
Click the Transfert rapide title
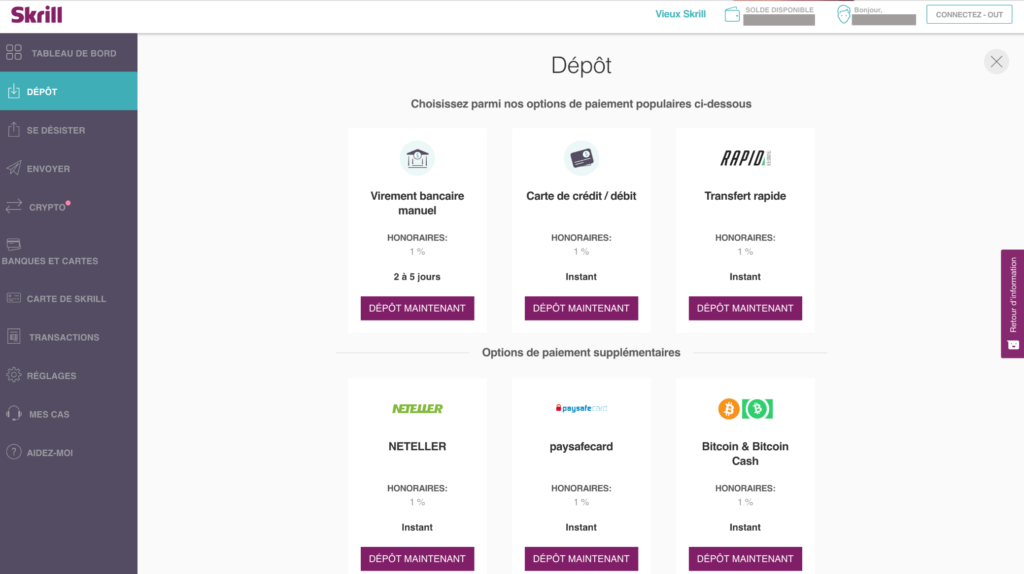745,196
